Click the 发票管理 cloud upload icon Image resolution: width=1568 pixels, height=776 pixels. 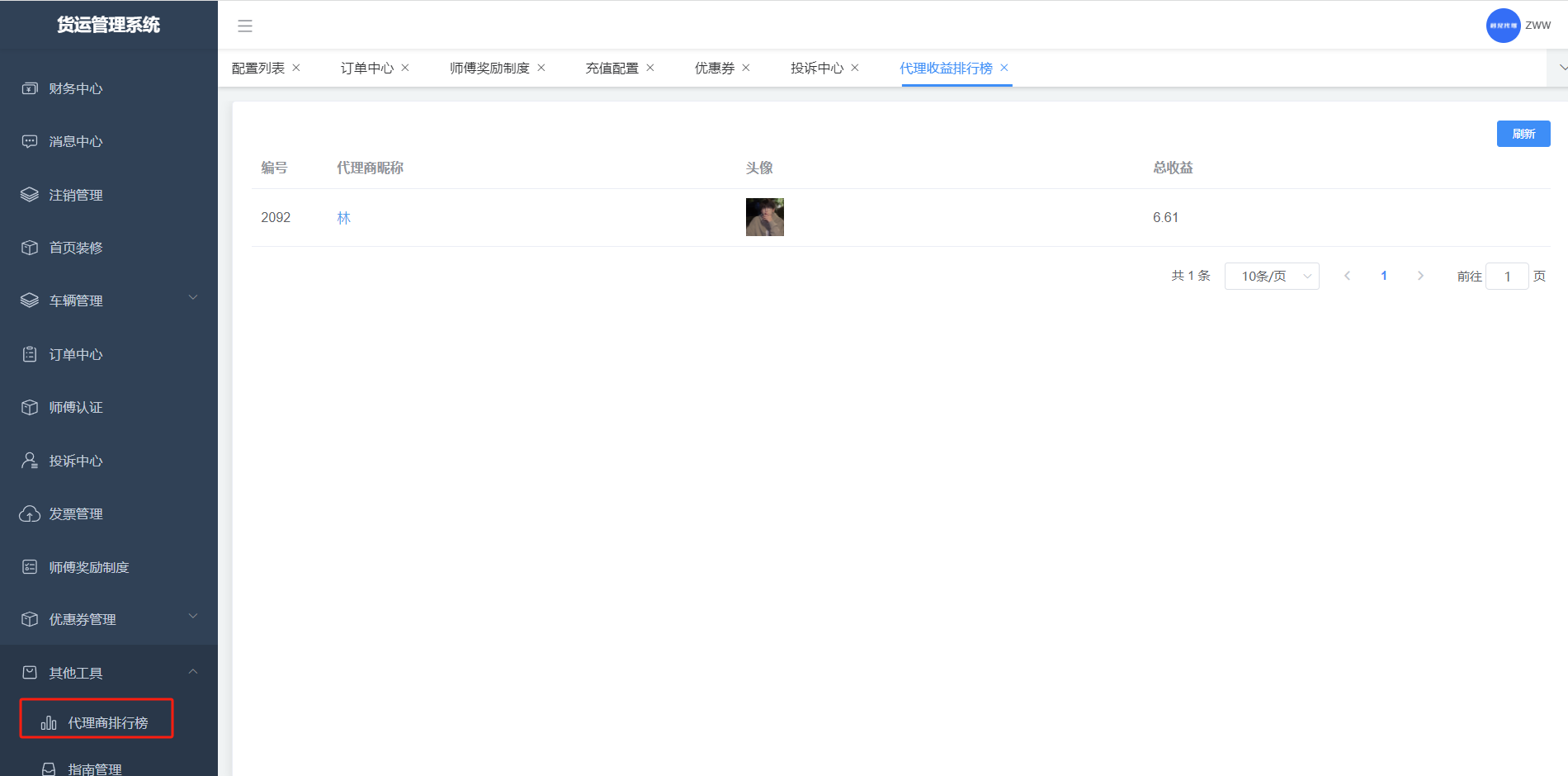(30, 513)
